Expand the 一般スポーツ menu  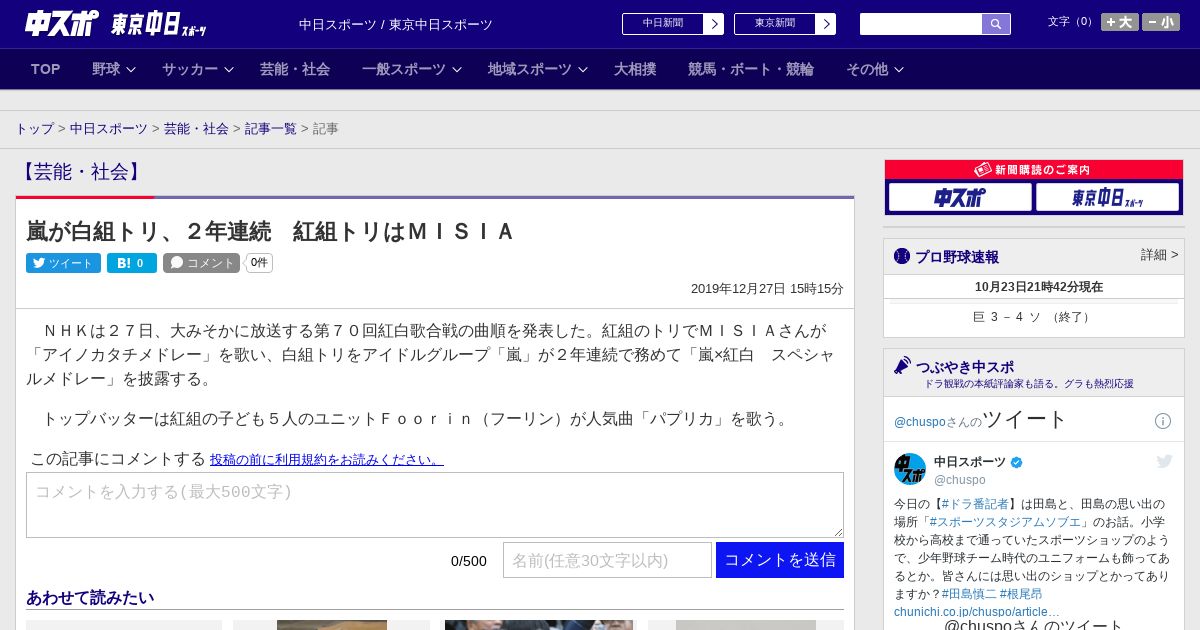click(412, 69)
